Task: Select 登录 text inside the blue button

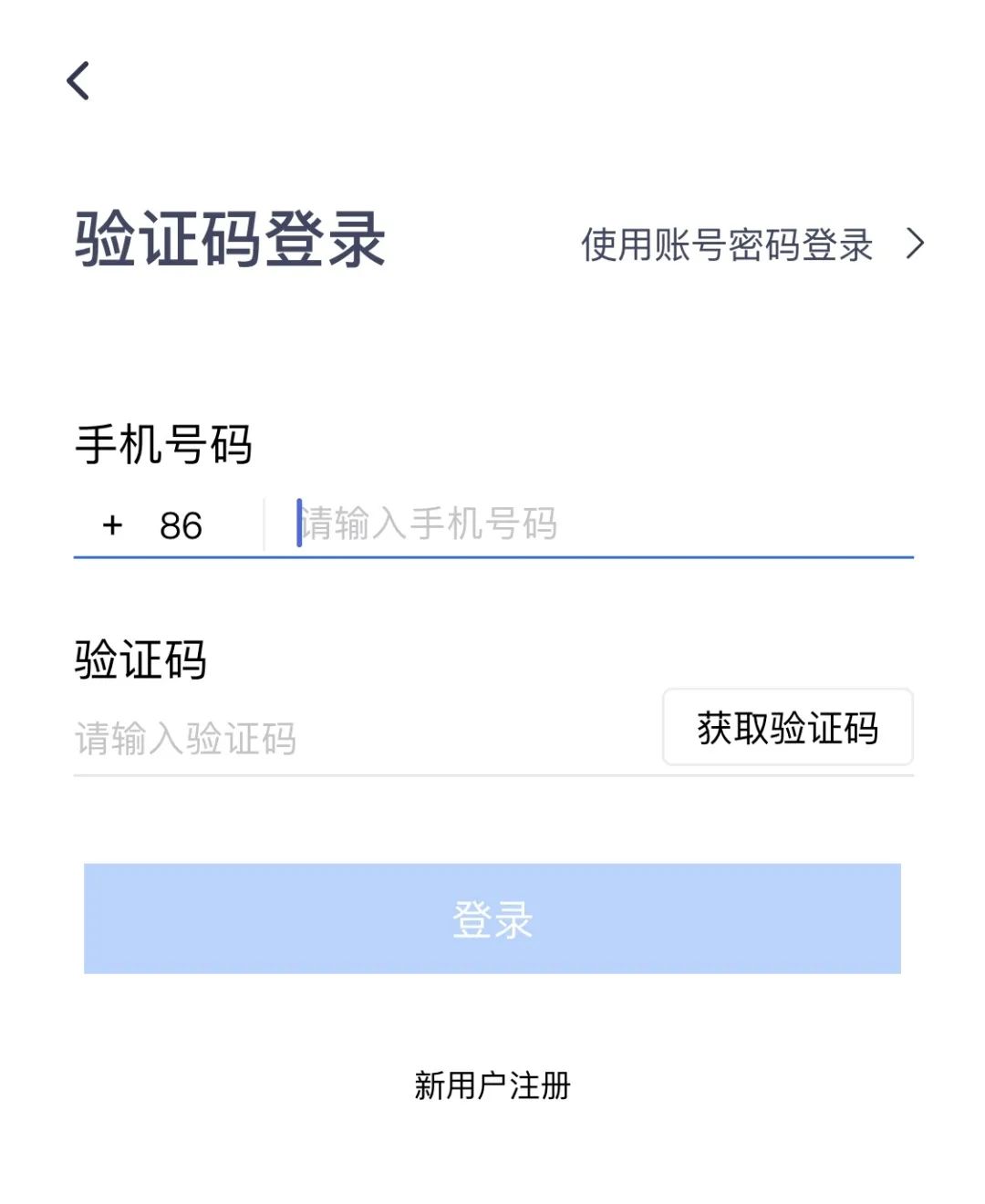Action: point(493,921)
